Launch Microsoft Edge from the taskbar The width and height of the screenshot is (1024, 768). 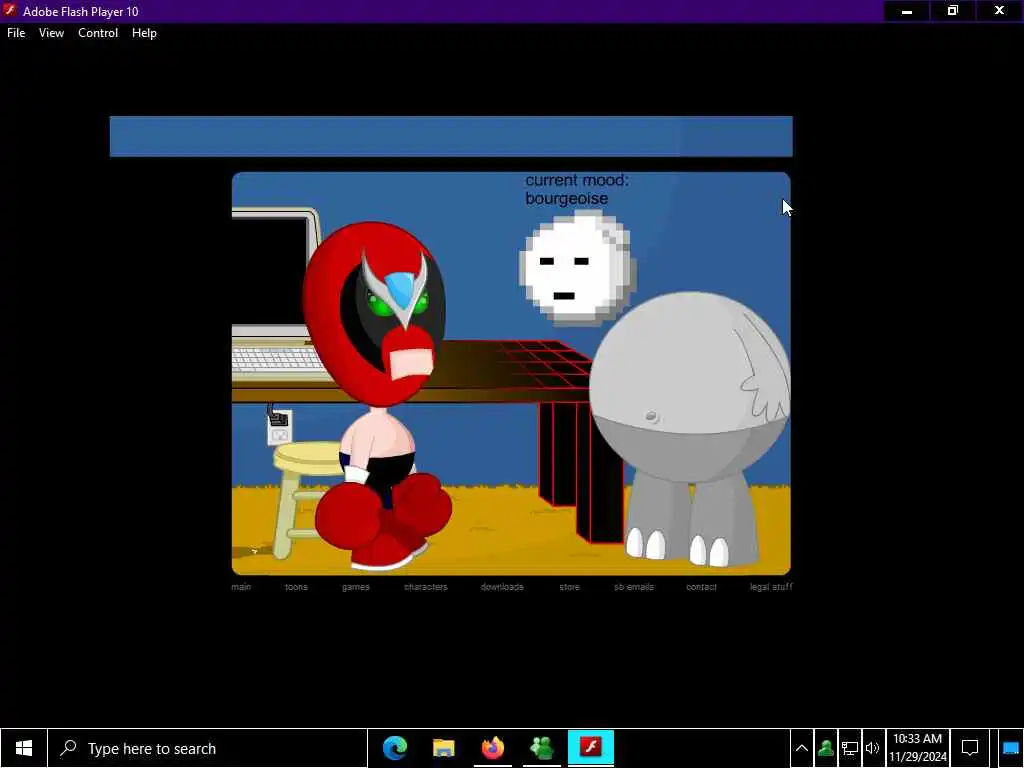(395, 748)
